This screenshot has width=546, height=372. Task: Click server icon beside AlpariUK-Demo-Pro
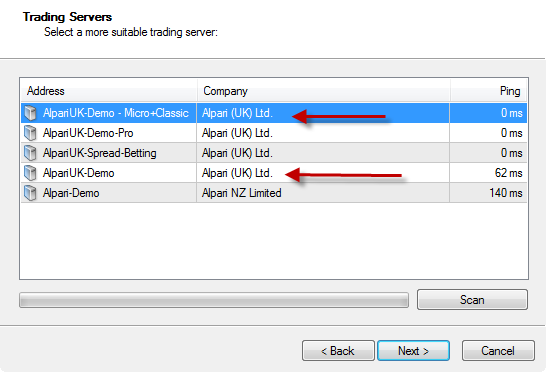(31, 133)
